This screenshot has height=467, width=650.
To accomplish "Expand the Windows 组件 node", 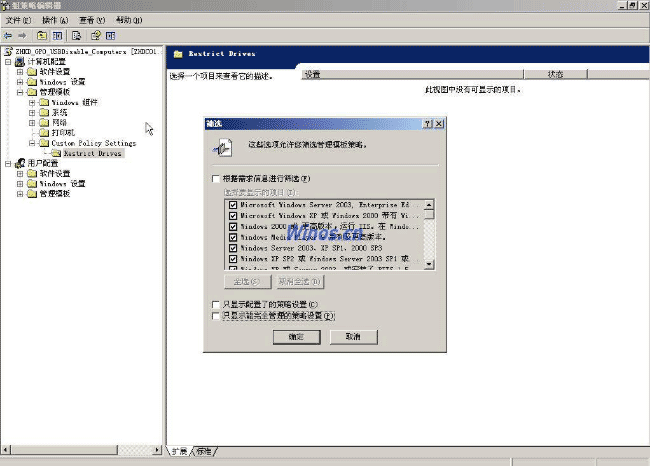I will [x=32, y=102].
